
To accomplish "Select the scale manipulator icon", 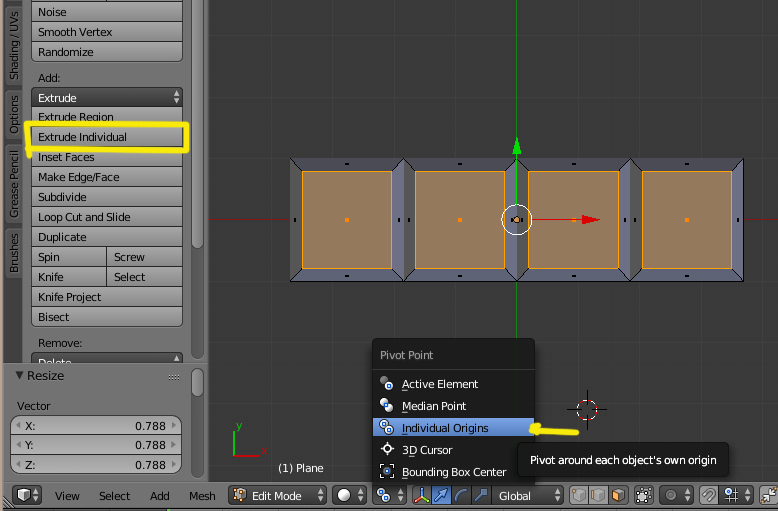I will [x=480, y=495].
